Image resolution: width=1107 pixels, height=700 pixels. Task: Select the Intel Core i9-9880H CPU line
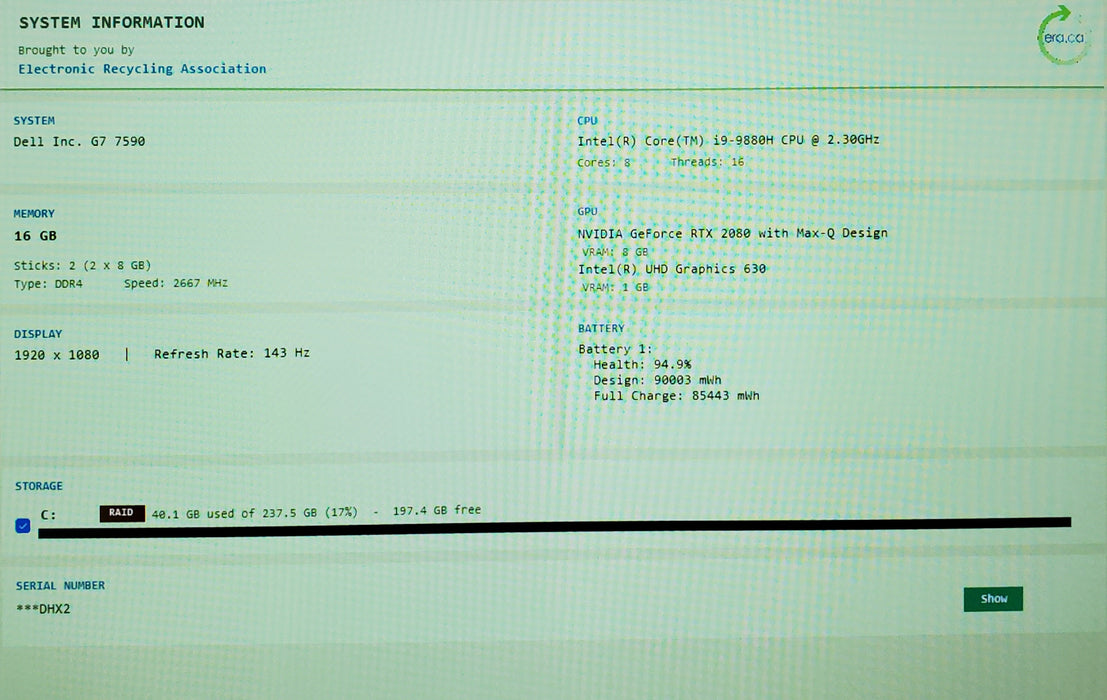[728, 140]
